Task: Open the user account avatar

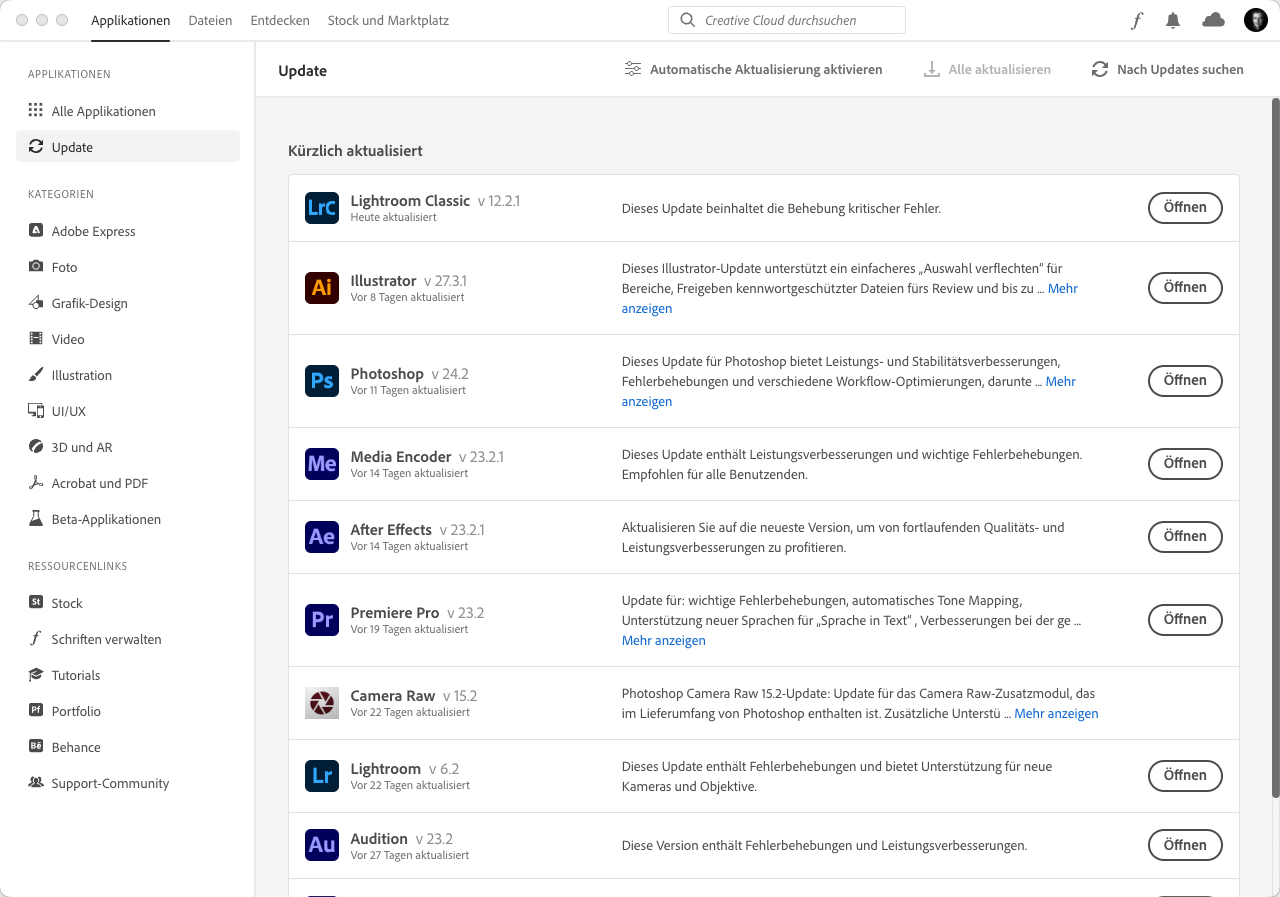Action: pos(1255,19)
